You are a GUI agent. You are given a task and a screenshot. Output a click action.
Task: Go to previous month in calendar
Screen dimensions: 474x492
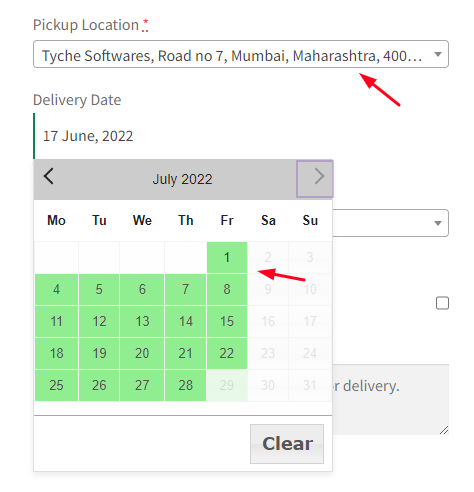pos(49,177)
